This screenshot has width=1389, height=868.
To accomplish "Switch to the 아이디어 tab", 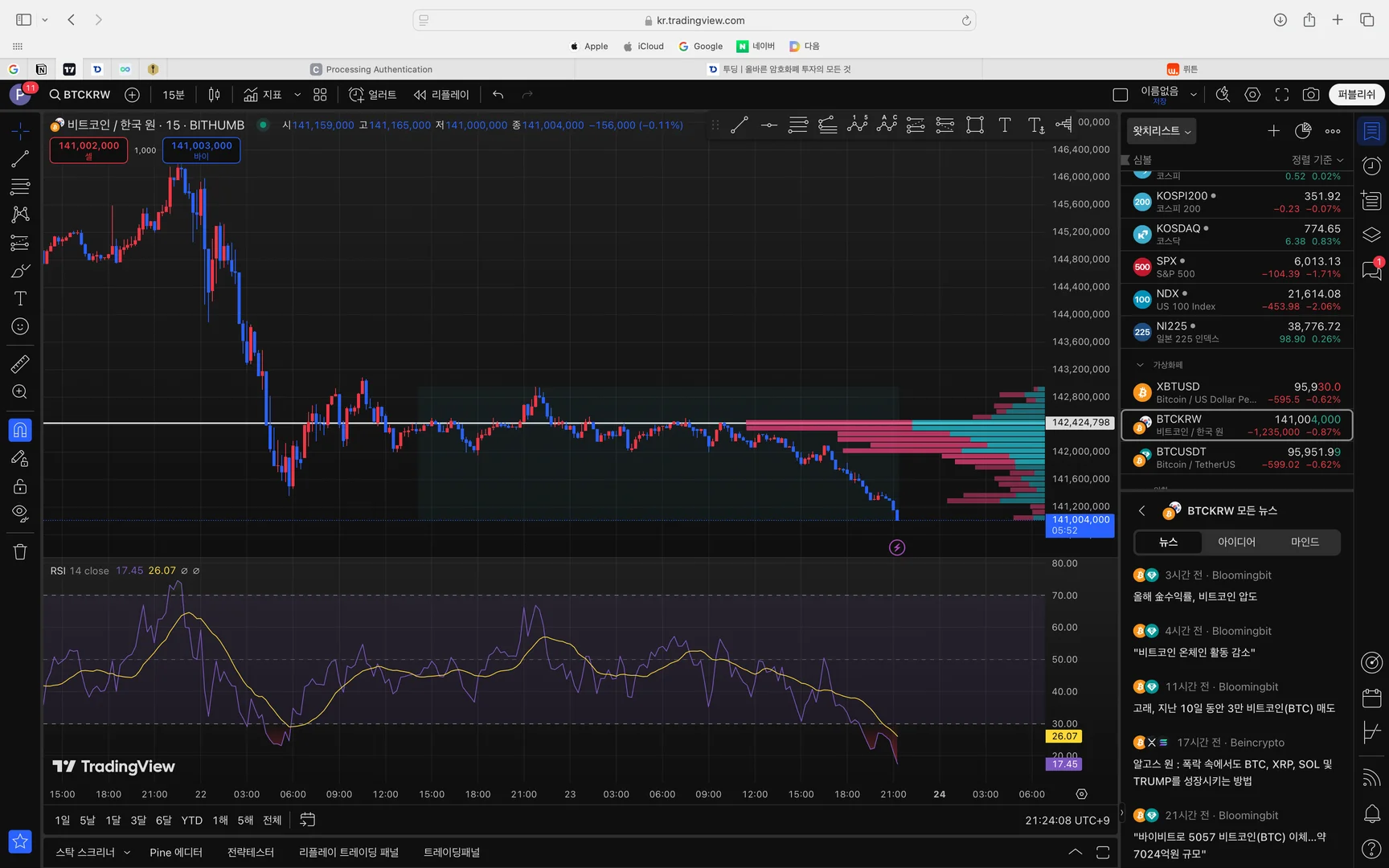I will coord(1236,542).
